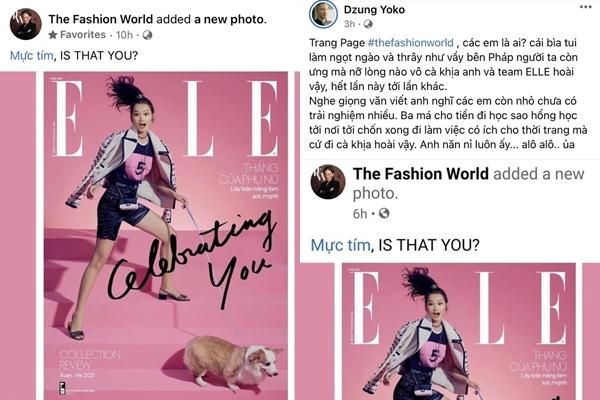Viewport: 600px width, 400px height.
Task: Open The Fashion World page name link
Action: [101, 19]
